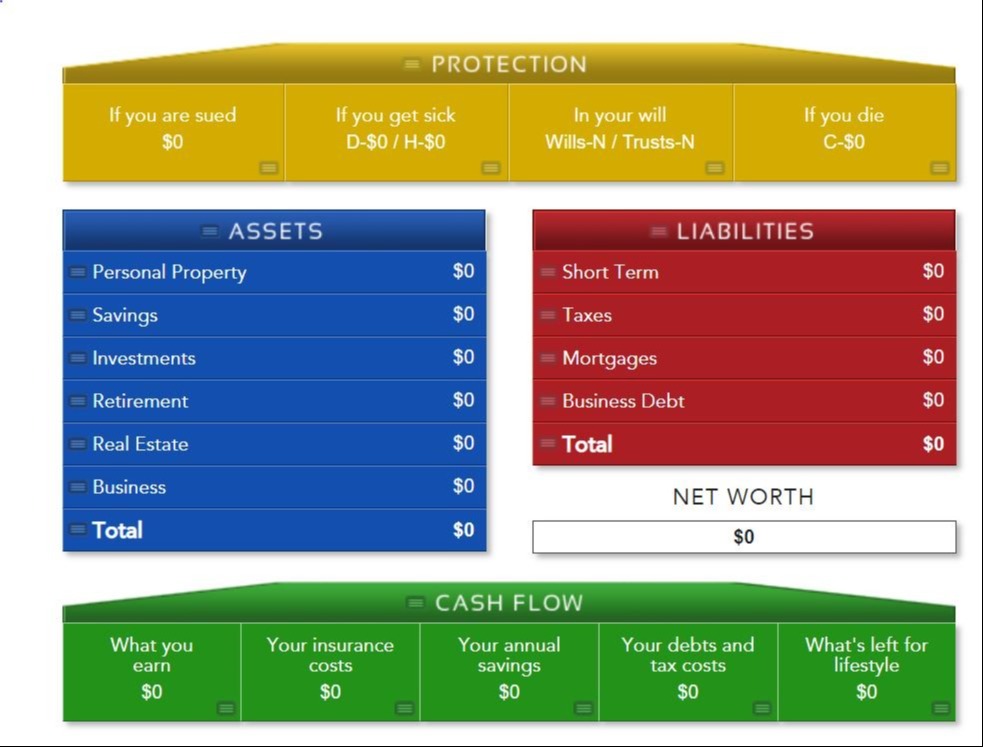Click the Net Worth value field
Viewport: 983px width, 747px height.
[x=743, y=537]
